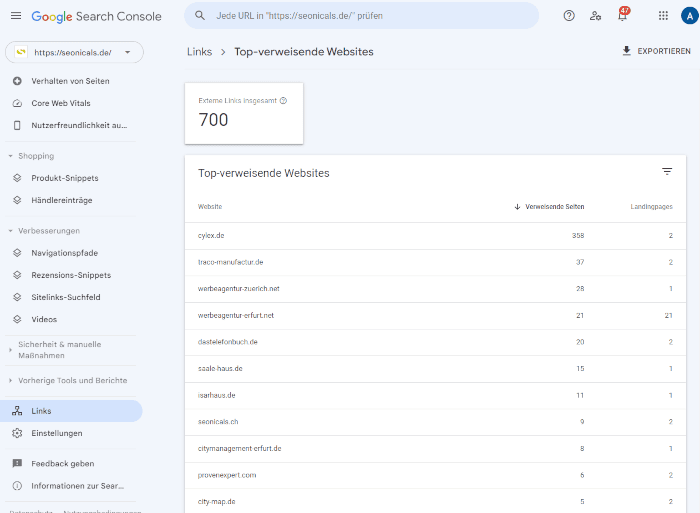Image resolution: width=700 pixels, height=513 pixels.
Task: Open the property selector dropdown
Action: (74, 52)
